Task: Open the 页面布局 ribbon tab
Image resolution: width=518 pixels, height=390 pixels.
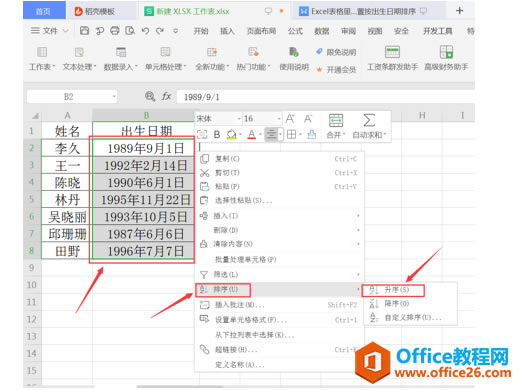Action: click(261, 31)
